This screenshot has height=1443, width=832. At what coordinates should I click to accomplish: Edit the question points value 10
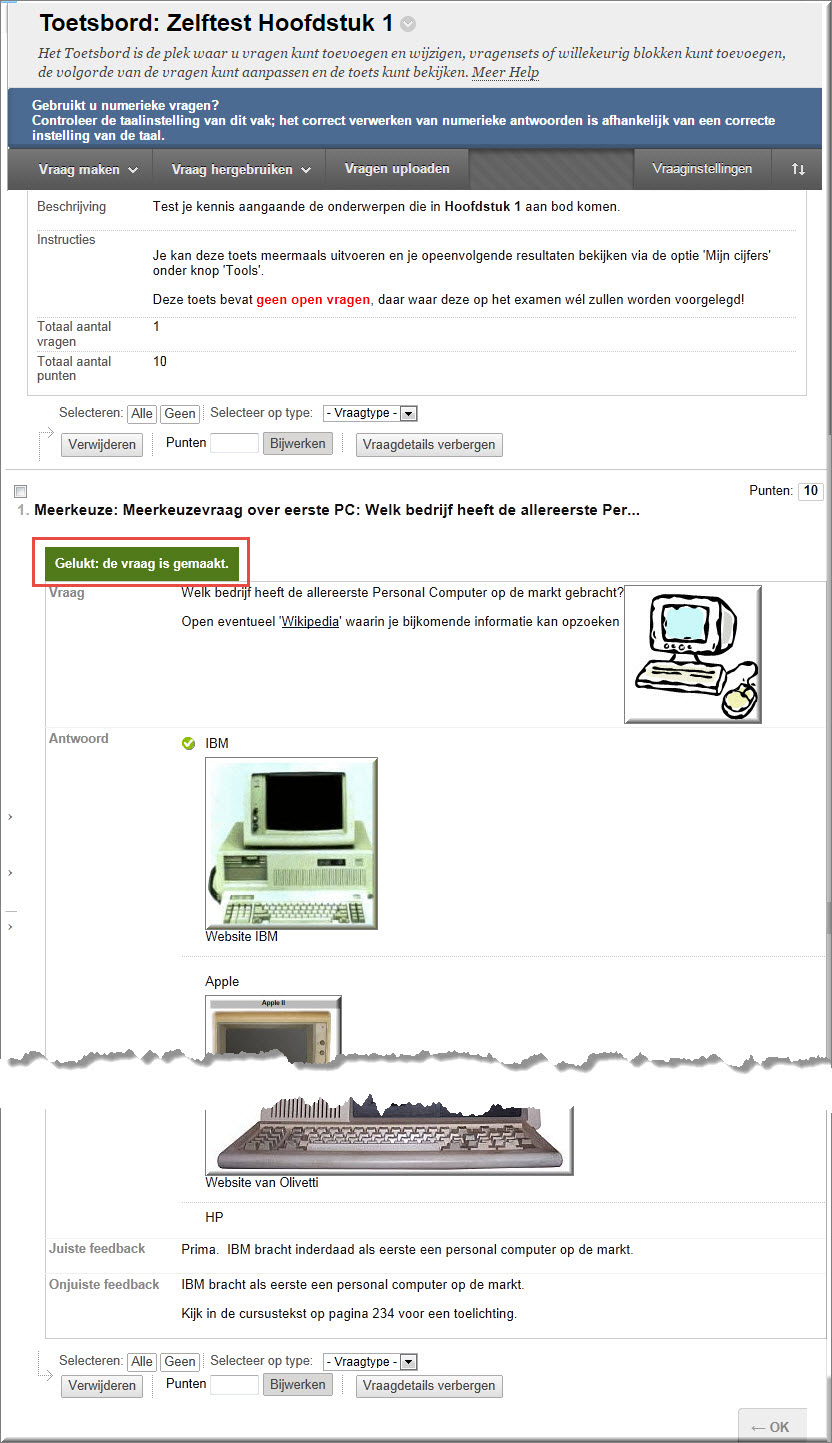click(810, 491)
